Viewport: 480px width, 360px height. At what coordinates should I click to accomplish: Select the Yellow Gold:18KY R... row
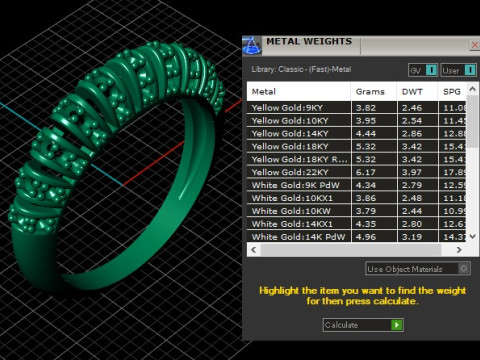coord(356,159)
